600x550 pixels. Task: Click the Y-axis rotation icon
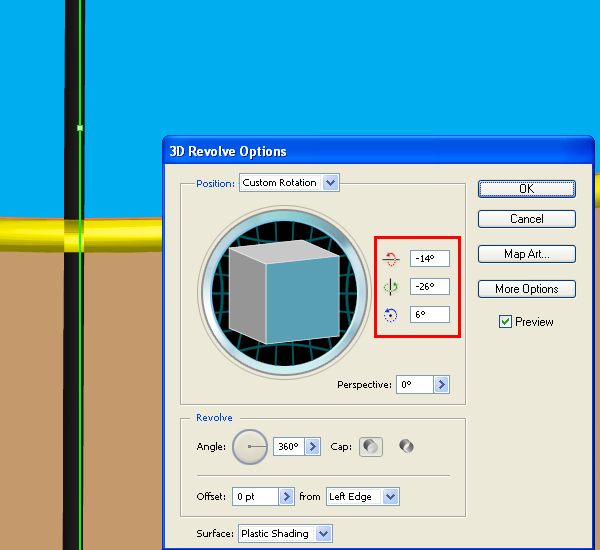click(390, 287)
